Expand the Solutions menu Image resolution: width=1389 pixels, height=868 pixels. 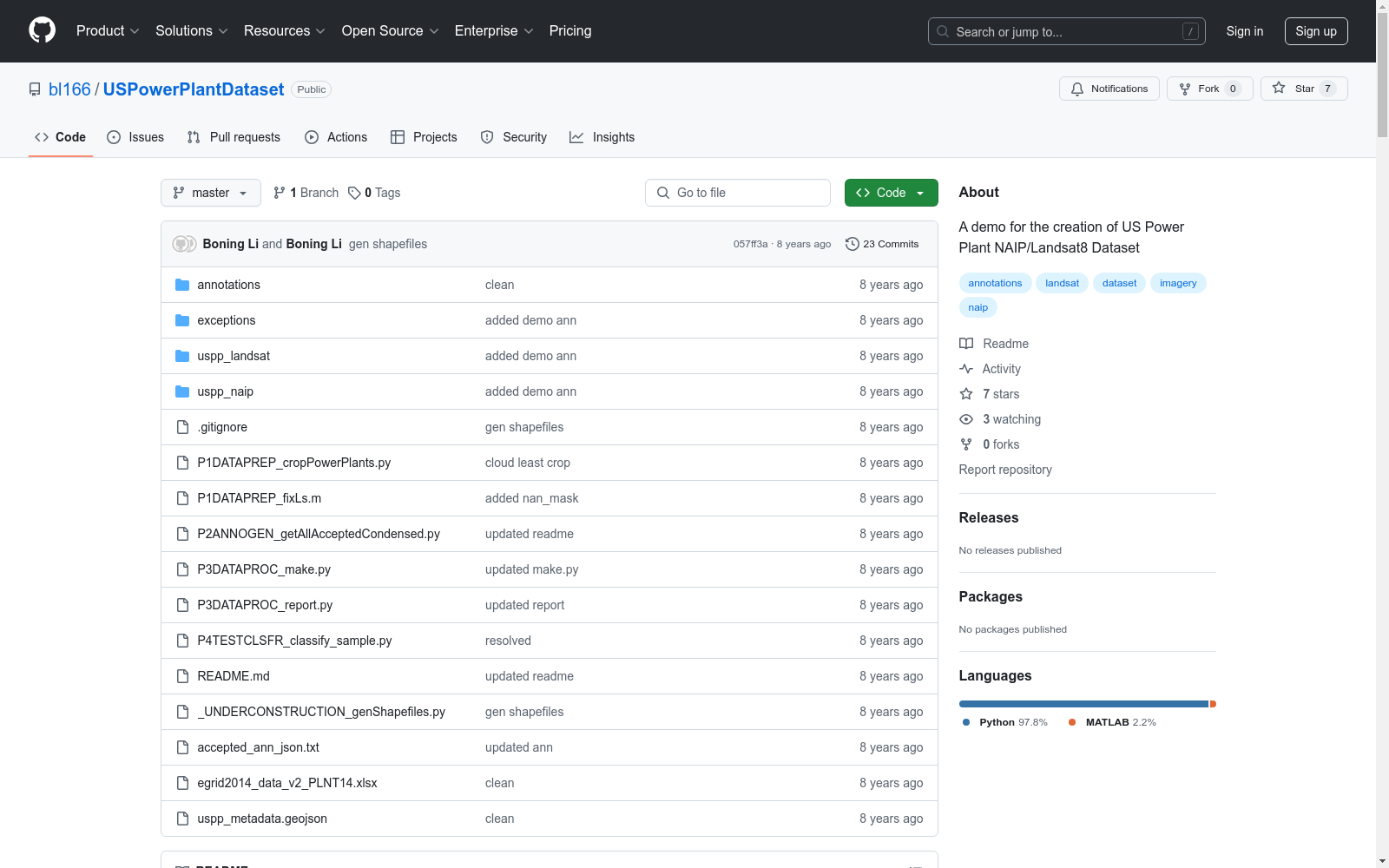click(x=192, y=31)
